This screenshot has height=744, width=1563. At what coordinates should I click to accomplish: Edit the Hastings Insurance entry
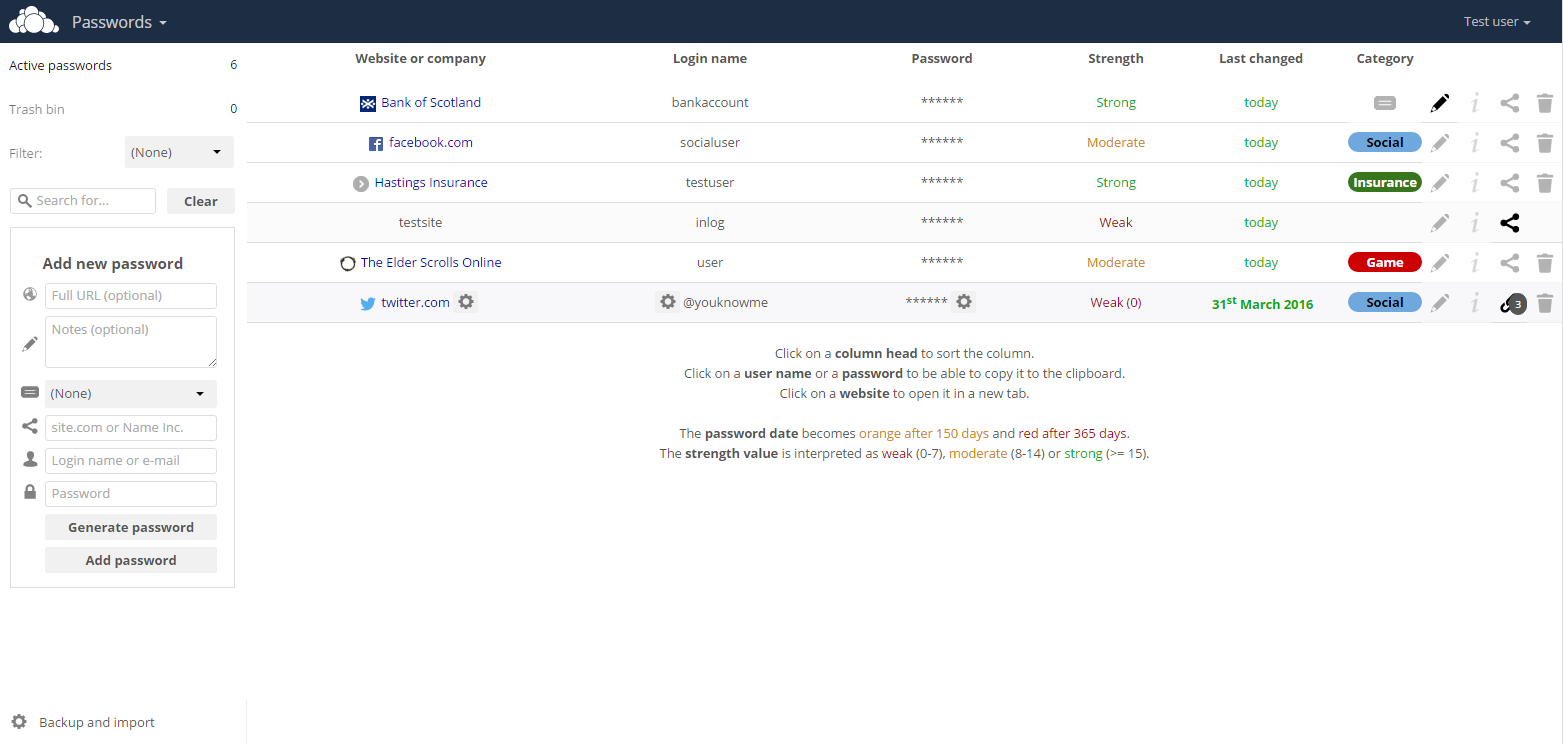click(1440, 182)
